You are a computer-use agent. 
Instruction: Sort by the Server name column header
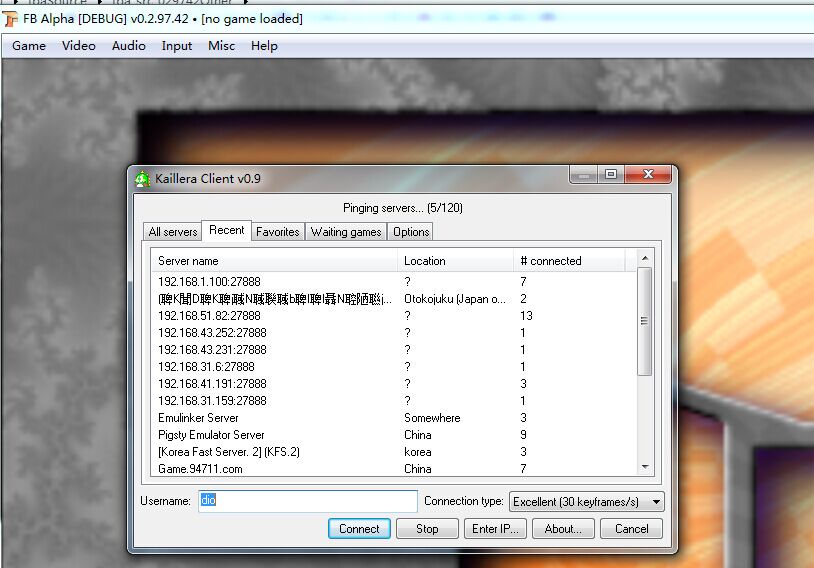tap(274, 261)
